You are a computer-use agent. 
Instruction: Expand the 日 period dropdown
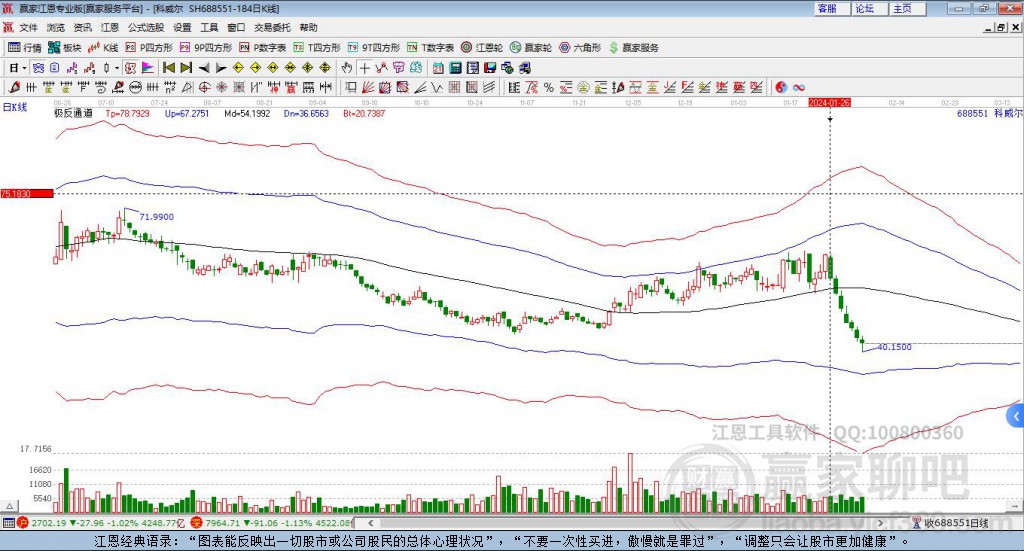coord(24,68)
